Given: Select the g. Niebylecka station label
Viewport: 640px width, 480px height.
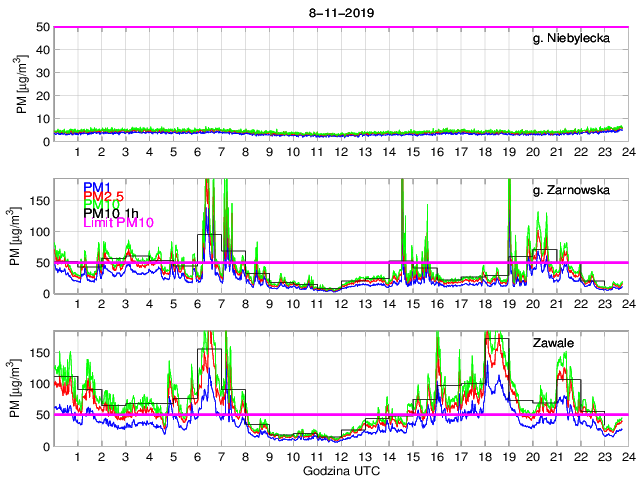Looking at the screenshot, I should pos(577,39).
